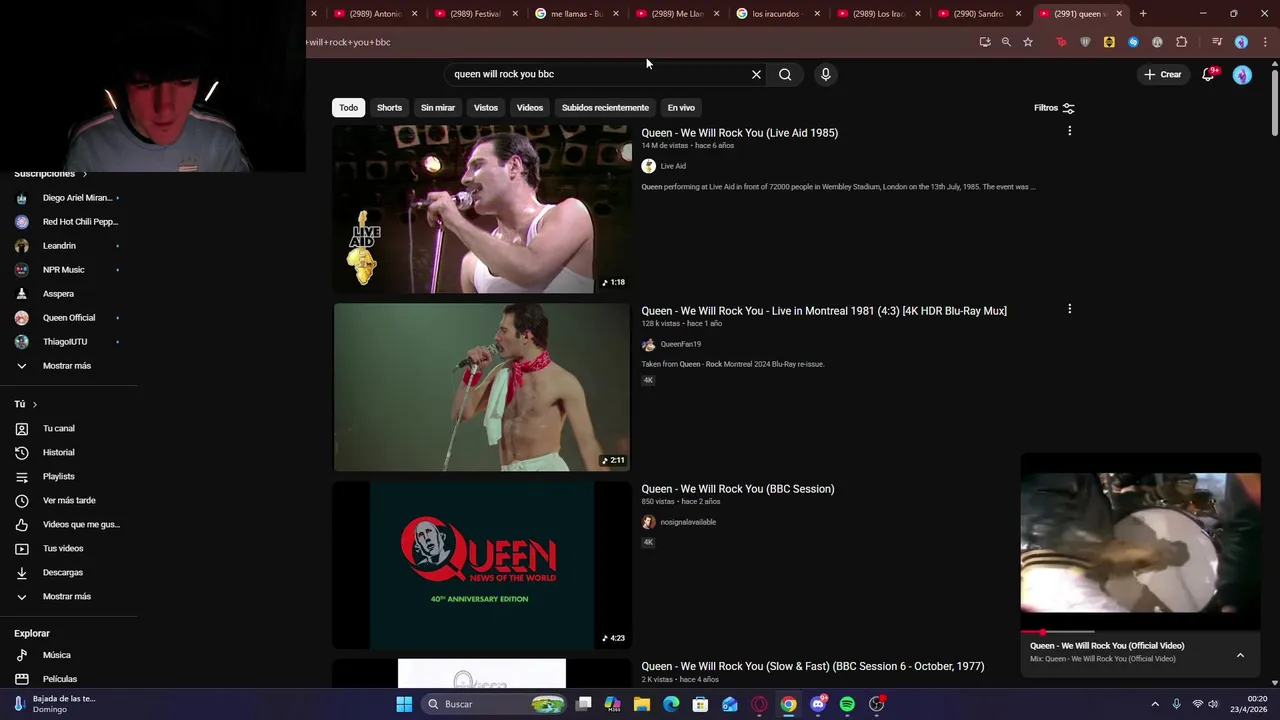Show hidden system tray icons
The height and width of the screenshot is (720, 1280).
1155,704
